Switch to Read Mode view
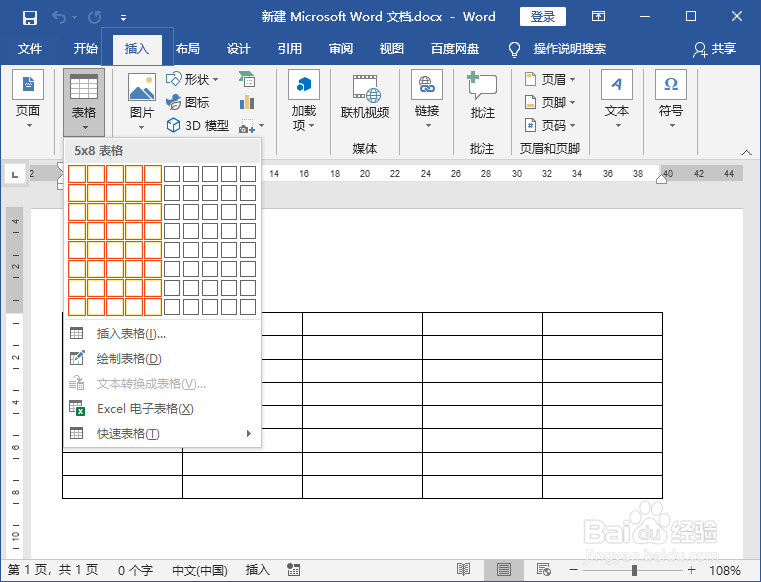The width and height of the screenshot is (761, 582). pos(463,569)
